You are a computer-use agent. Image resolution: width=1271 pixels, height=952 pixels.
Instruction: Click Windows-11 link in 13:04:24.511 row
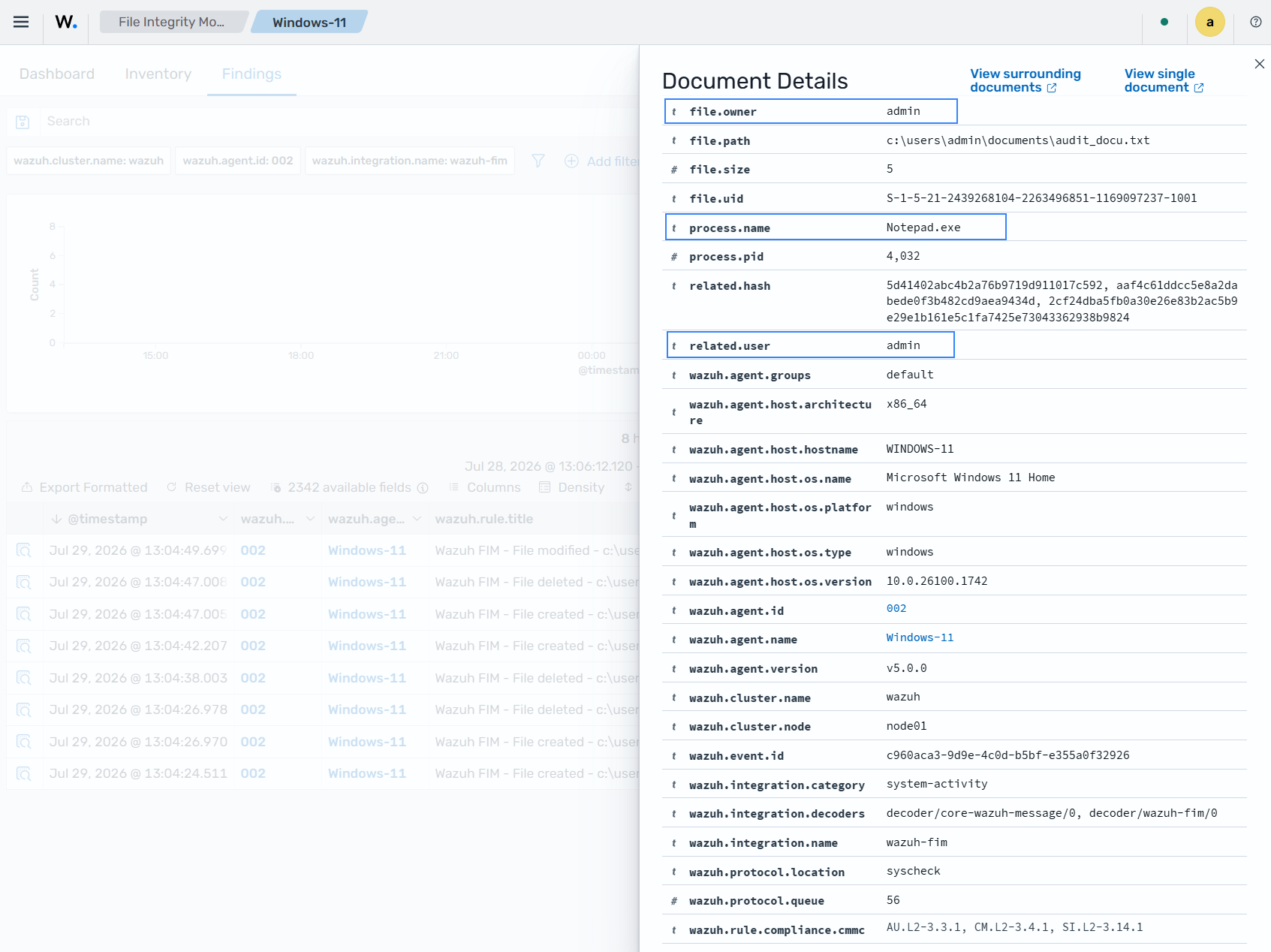(367, 773)
